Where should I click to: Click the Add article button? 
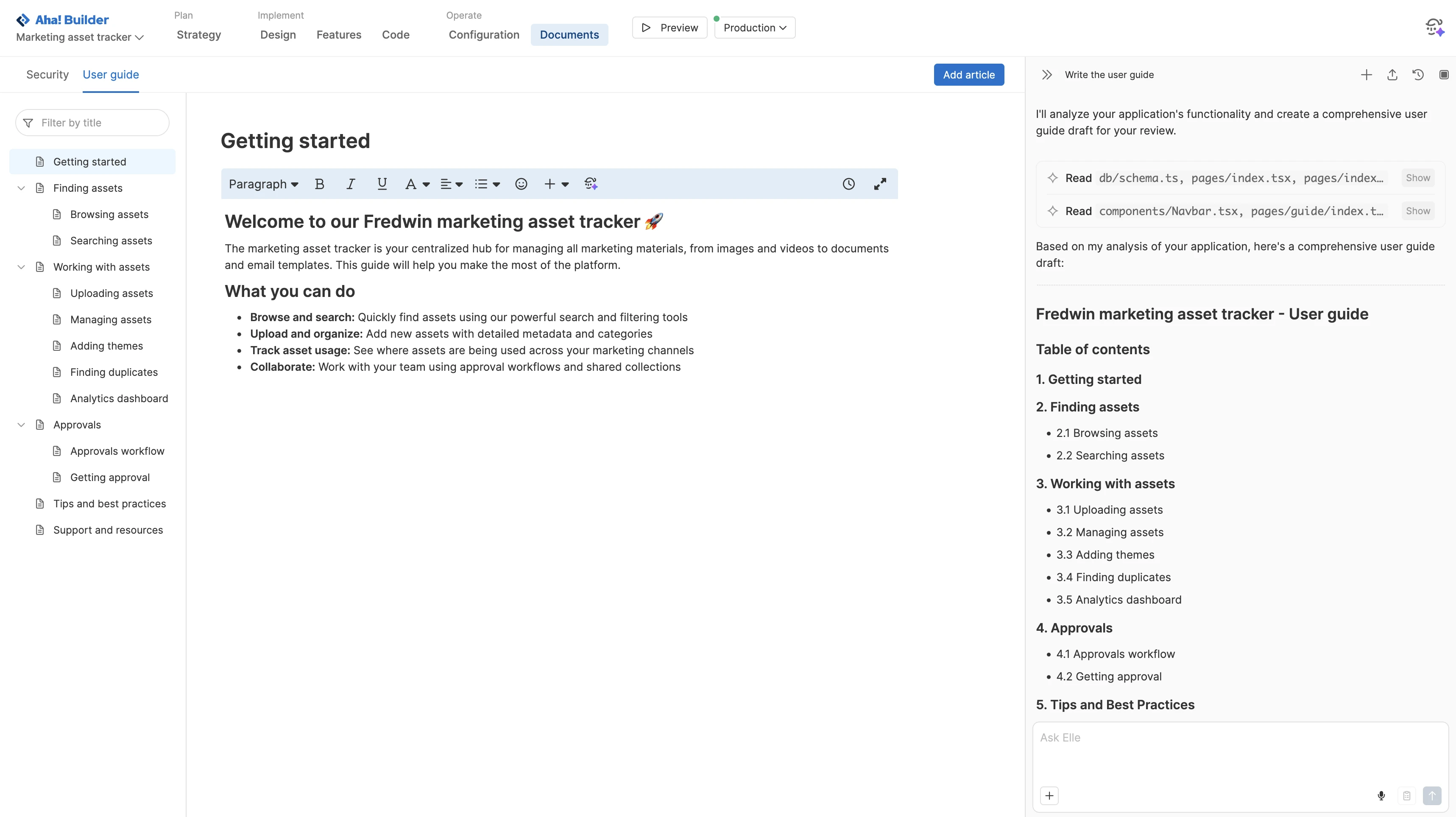pos(969,74)
